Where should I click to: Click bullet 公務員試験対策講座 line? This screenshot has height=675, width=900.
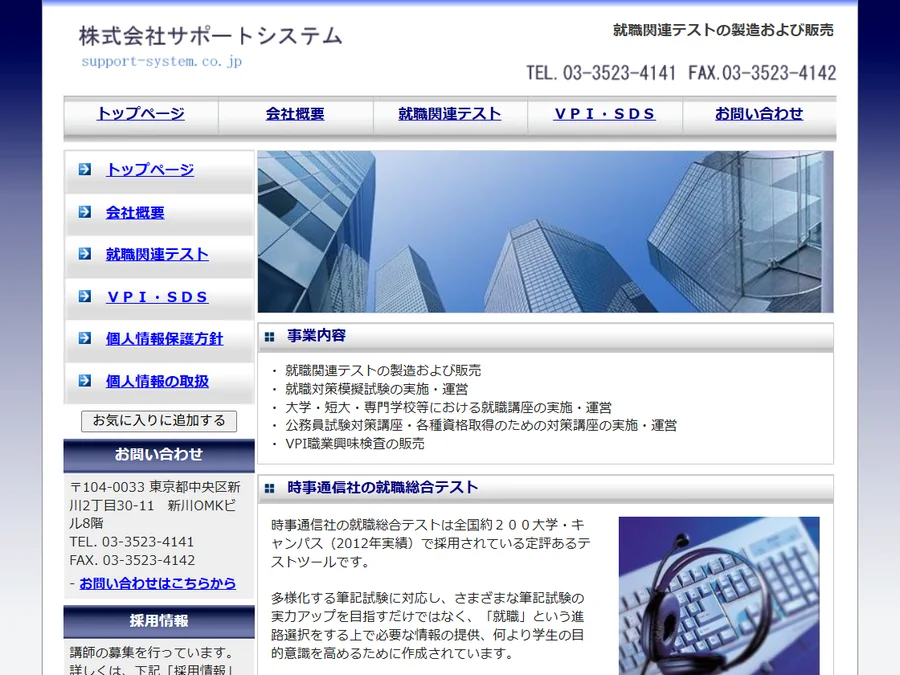click(x=481, y=425)
